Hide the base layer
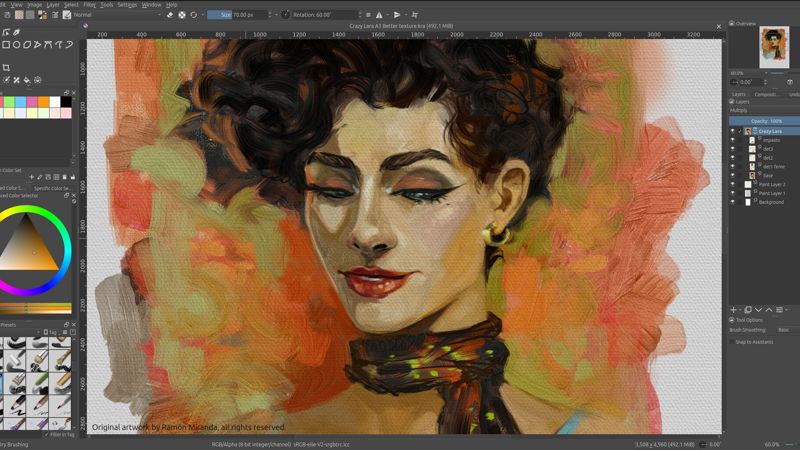The height and width of the screenshot is (450, 800). coord(733,176)
